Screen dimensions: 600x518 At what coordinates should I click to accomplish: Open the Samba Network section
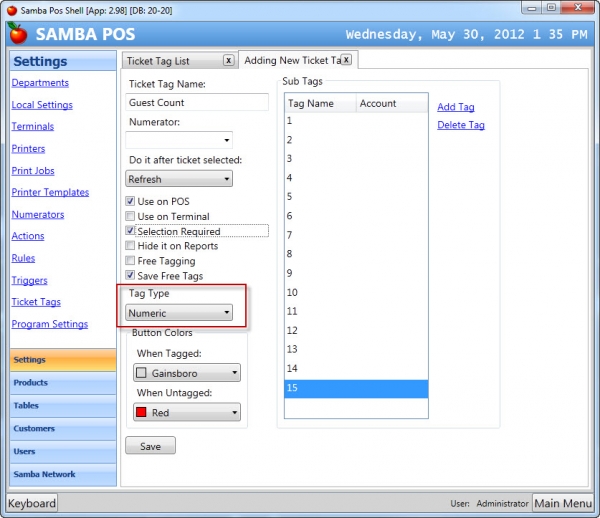pyautogui.click(x=63, y=474)
